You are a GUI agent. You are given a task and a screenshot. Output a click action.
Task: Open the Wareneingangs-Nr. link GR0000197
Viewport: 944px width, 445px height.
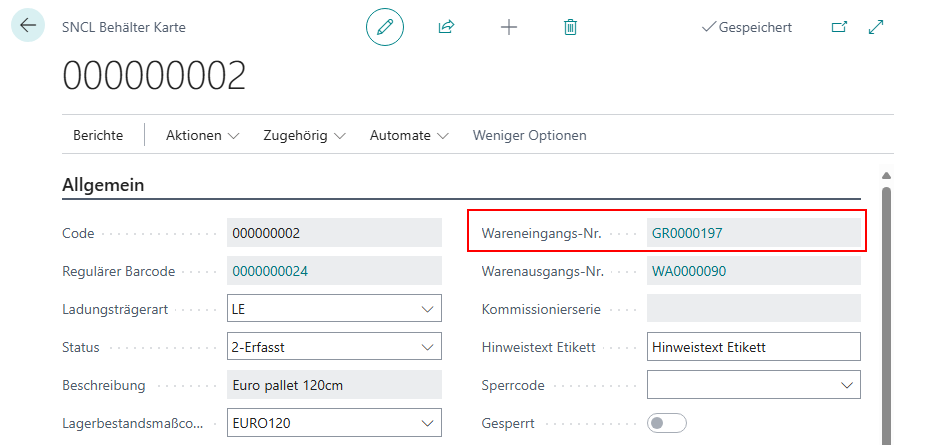tap(687, 233)
